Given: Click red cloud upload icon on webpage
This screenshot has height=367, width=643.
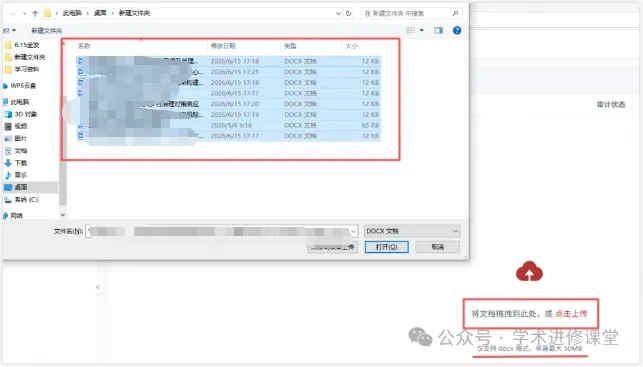Looking at the screenshot, I should click(x=529, y=271).
